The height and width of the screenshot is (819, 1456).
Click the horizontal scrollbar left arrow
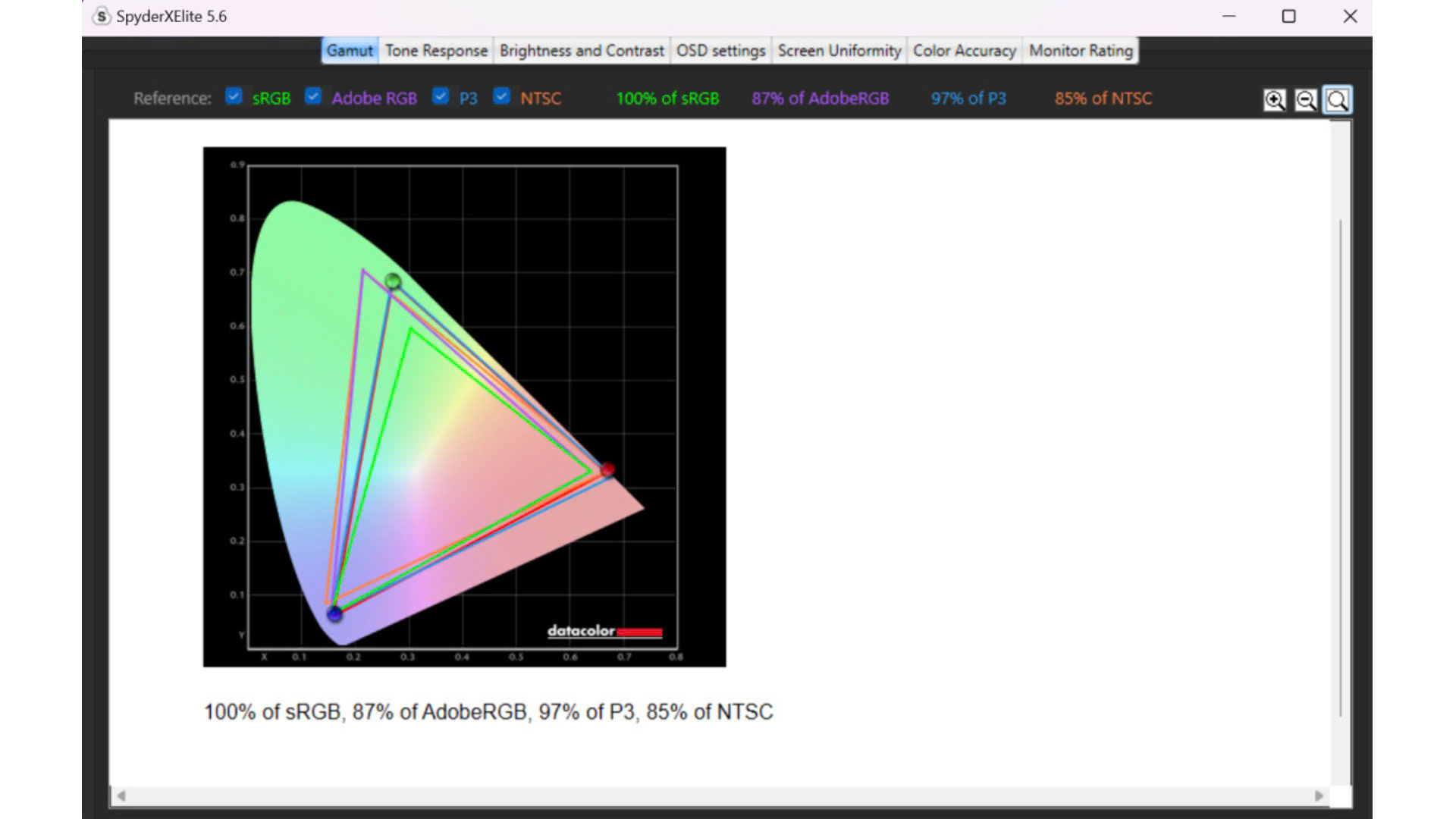click(x=121, y=795)
